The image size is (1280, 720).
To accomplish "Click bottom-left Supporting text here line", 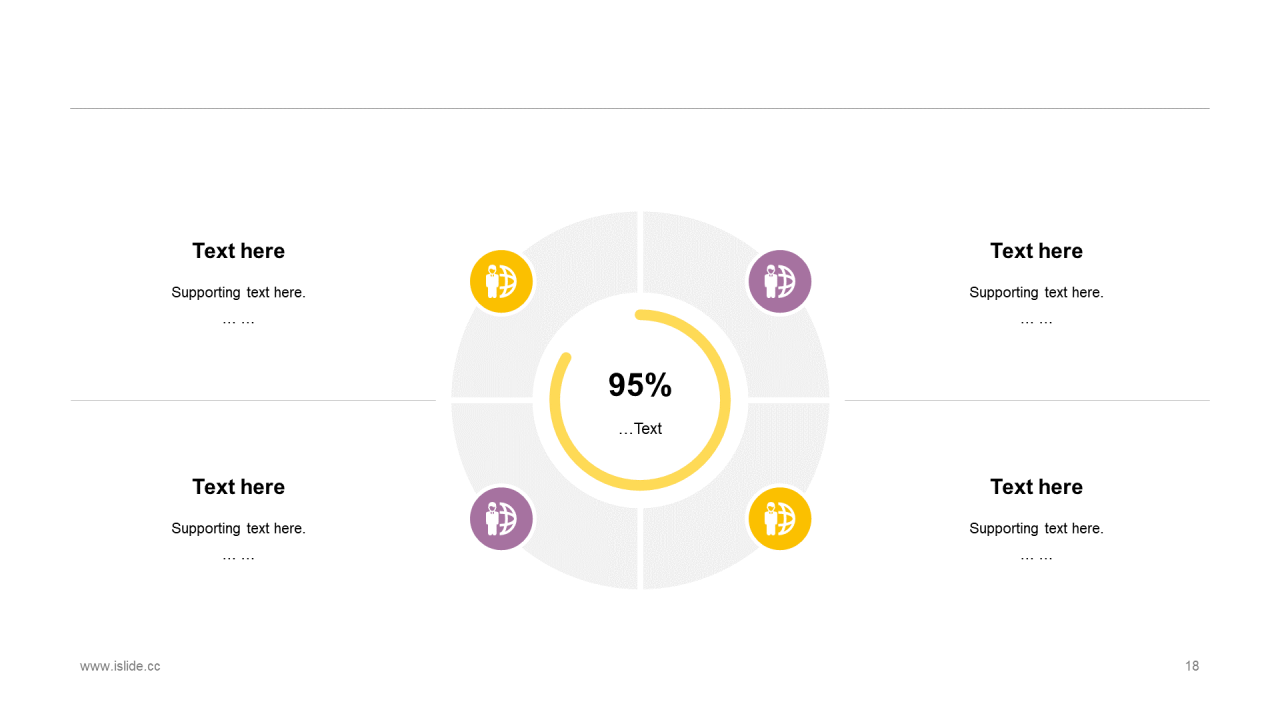I will (238, 529).
